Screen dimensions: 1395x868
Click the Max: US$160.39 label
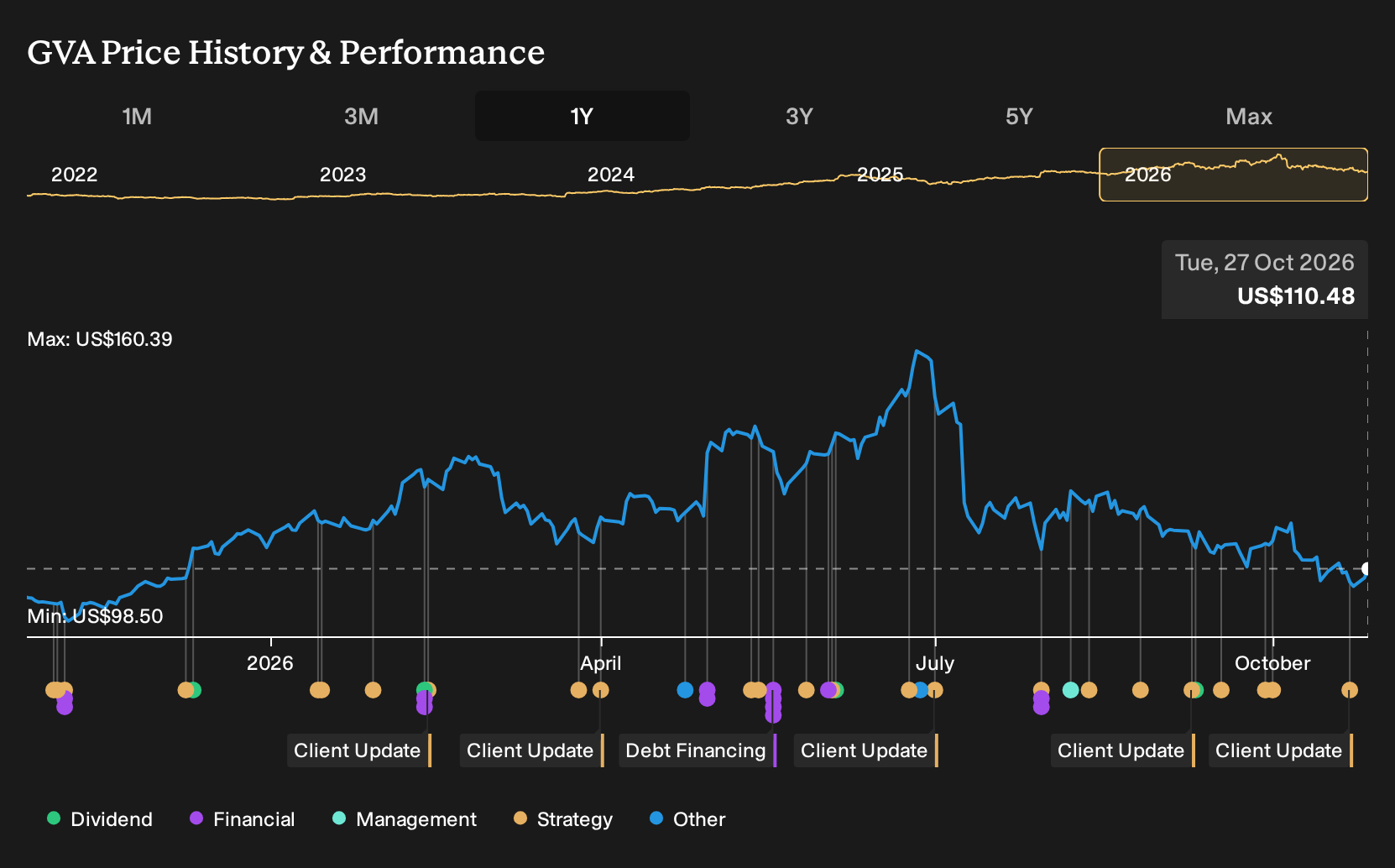(x=100, y=339)
